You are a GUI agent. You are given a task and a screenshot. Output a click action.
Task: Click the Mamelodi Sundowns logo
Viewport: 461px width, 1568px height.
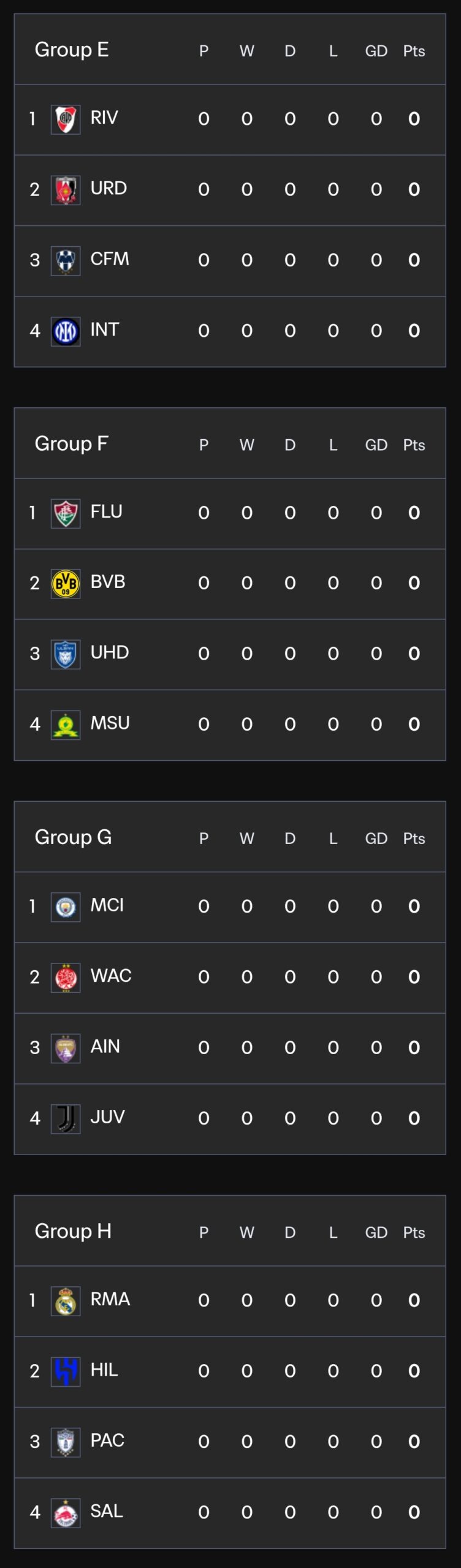(x=66, y=725)
